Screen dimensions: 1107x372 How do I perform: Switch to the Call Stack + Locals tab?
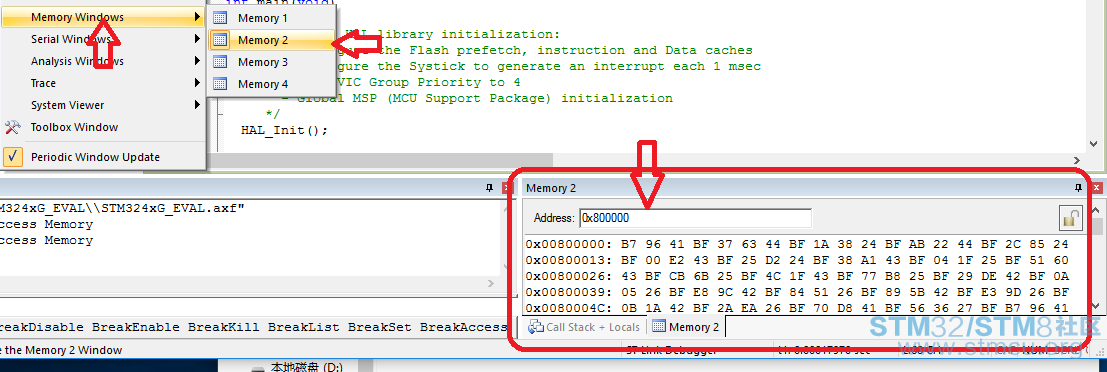585,327
